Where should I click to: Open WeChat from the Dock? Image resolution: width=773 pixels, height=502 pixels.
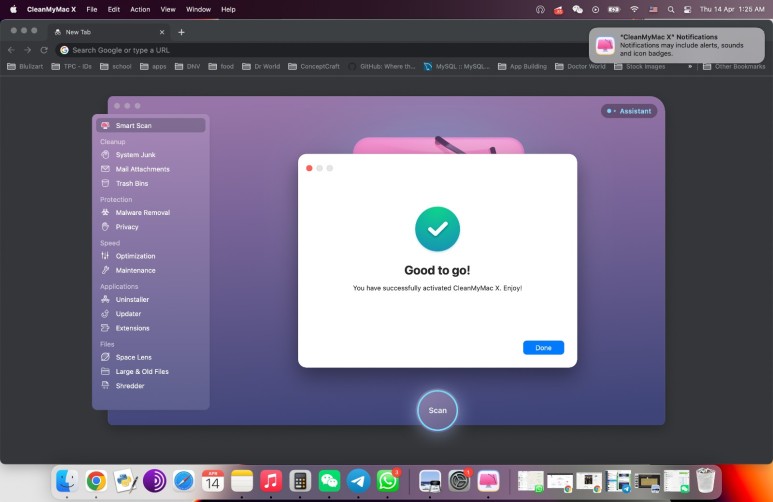click(329, 481)
